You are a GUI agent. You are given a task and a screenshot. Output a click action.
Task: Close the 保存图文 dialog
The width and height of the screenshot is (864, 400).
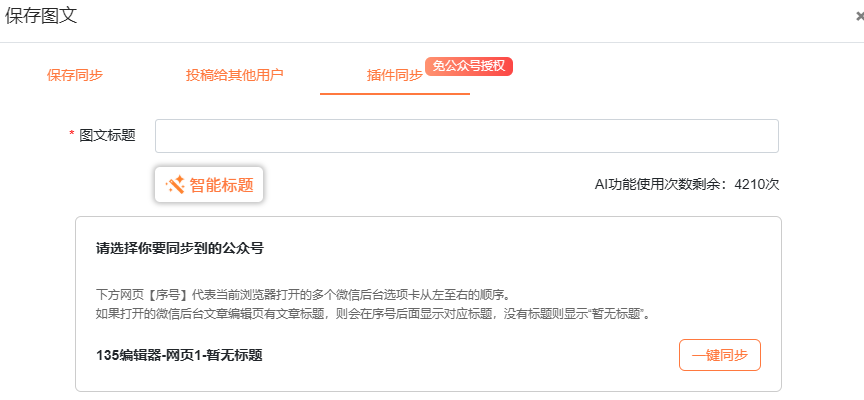point(859,16)
